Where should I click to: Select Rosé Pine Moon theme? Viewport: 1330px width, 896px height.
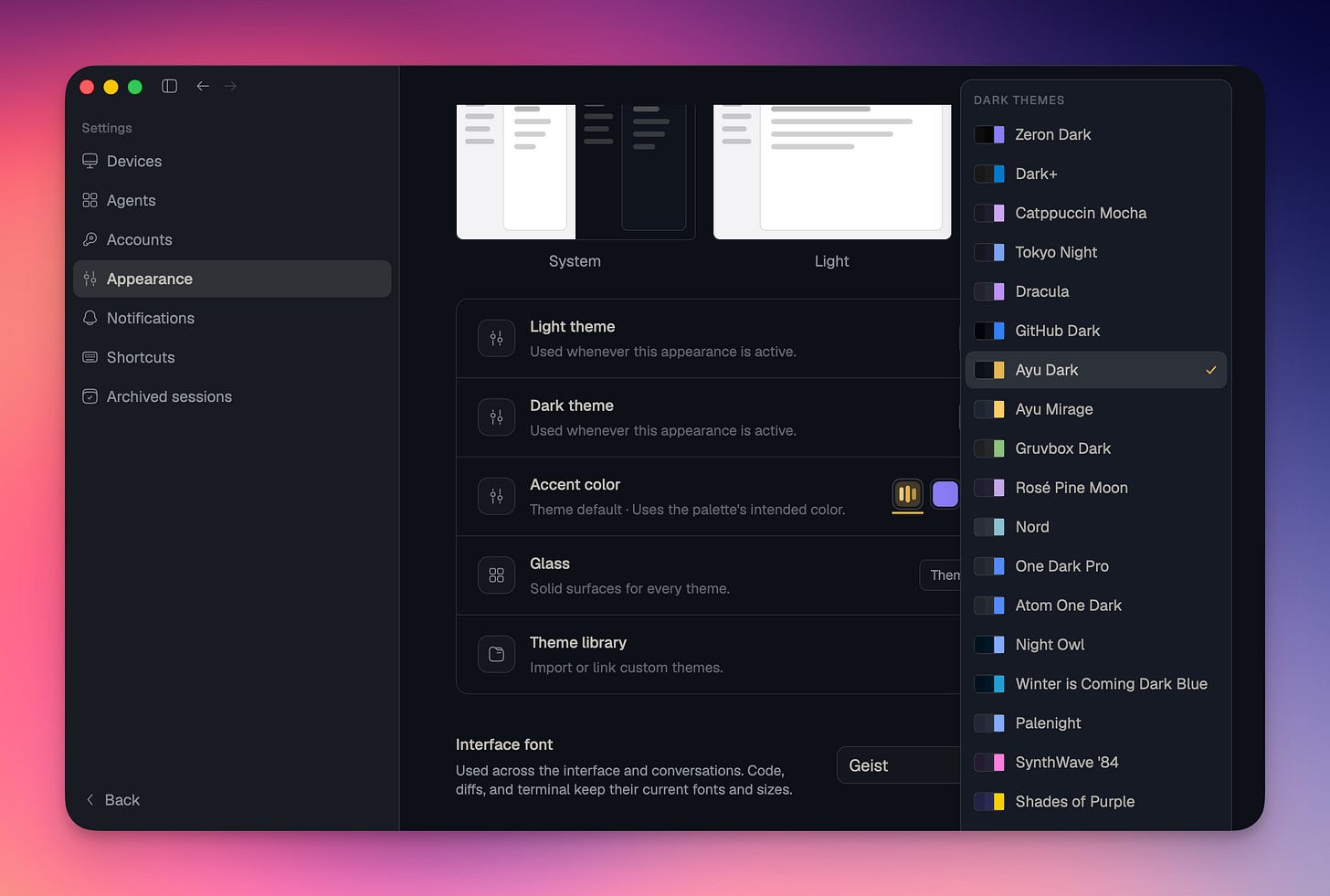(x=1096, y=488)
